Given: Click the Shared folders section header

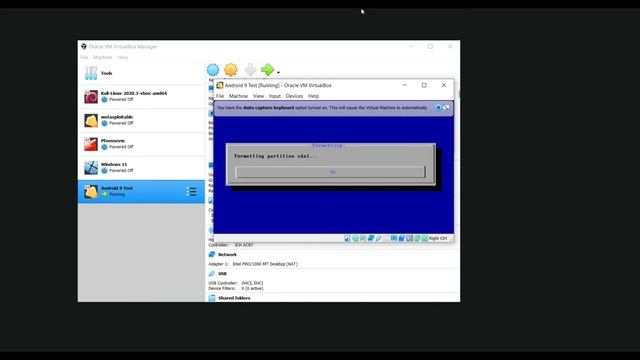Looking at the screenshot, I should pos(234,298).
